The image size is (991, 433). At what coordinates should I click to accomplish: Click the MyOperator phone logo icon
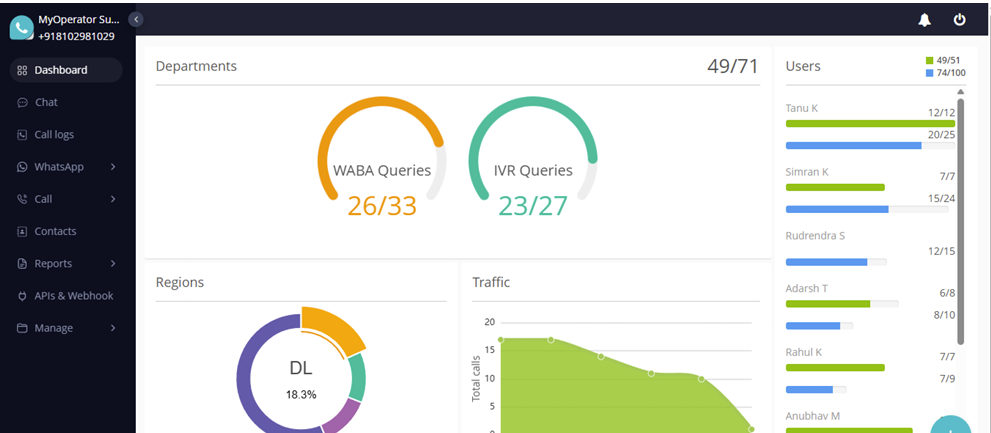(x=21, y=27)
